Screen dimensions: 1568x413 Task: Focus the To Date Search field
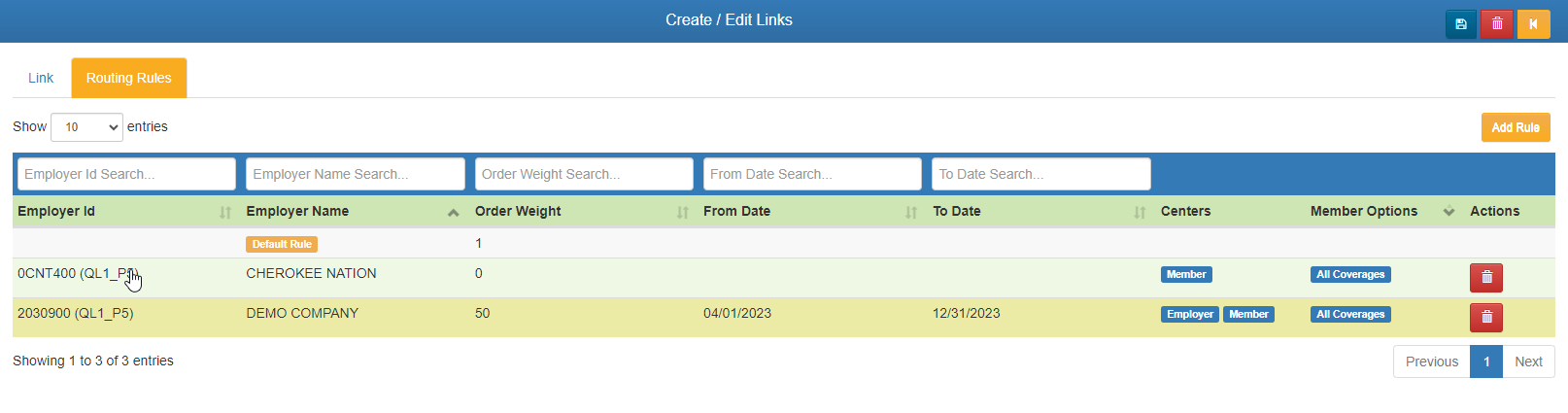1041,174
